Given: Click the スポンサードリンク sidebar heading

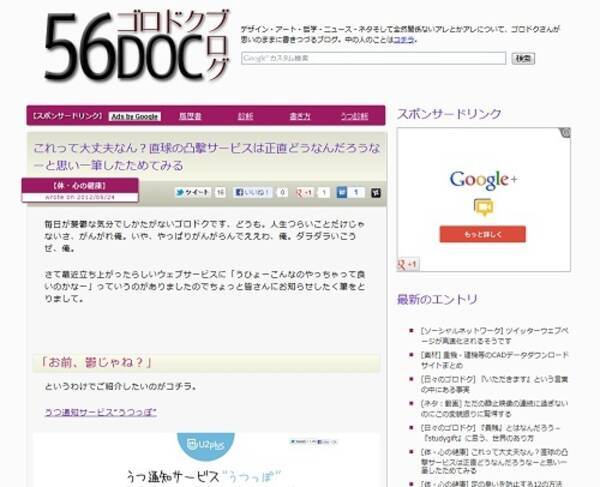Looking at the screenshot, I should (x=449, y=114).
